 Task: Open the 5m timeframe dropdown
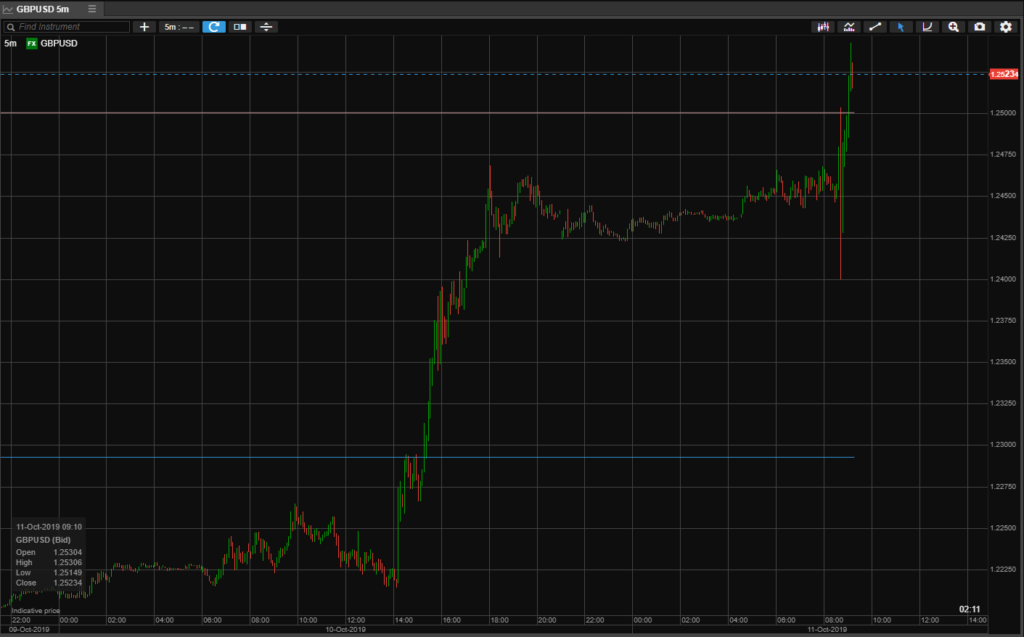tap(178, 27)
